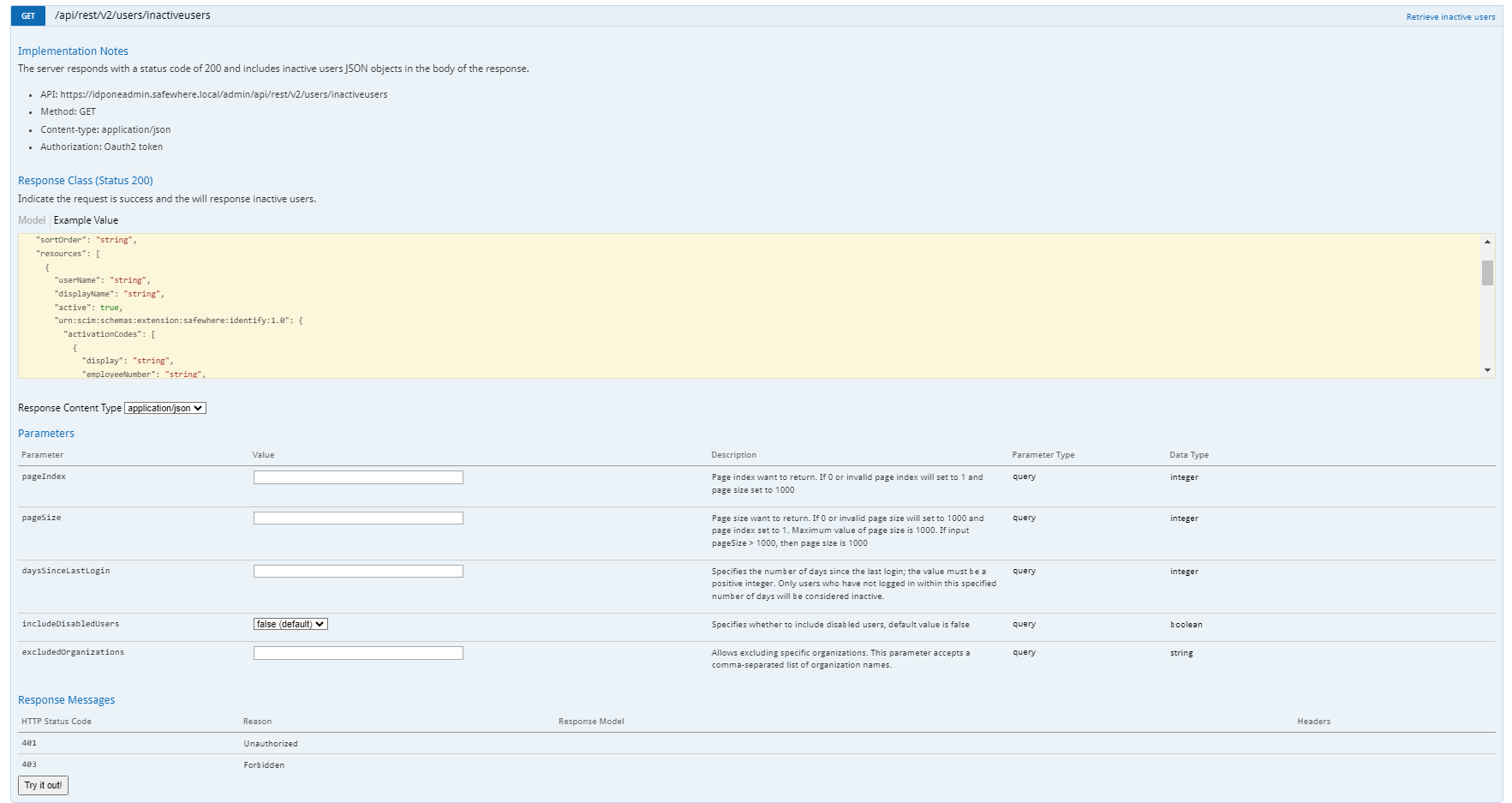Screen dimensions: 1512x803
Task: Click the boolean data type of includeDisabledUsers
Action: (1186, 625)
